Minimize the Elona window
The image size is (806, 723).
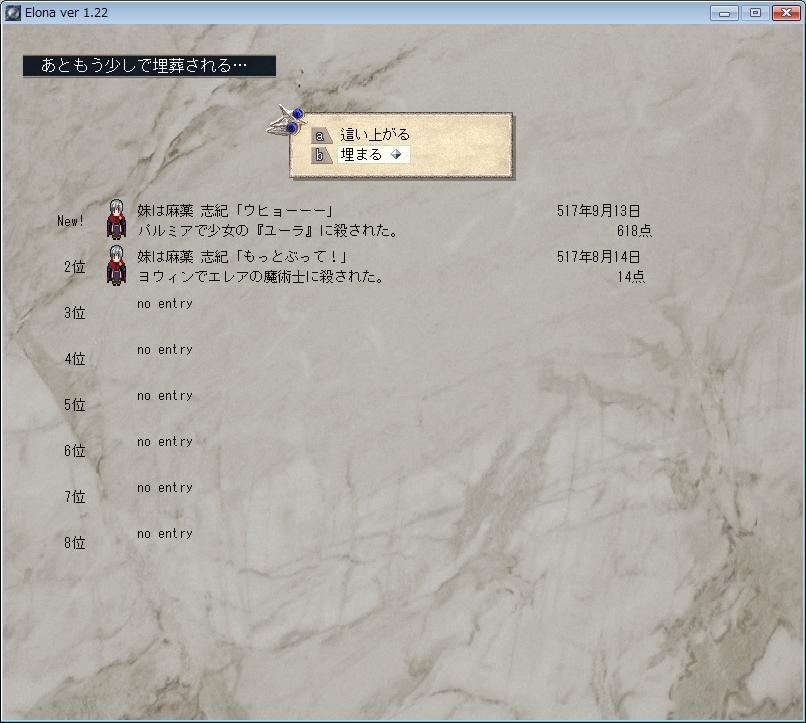(x=724, y=13)
